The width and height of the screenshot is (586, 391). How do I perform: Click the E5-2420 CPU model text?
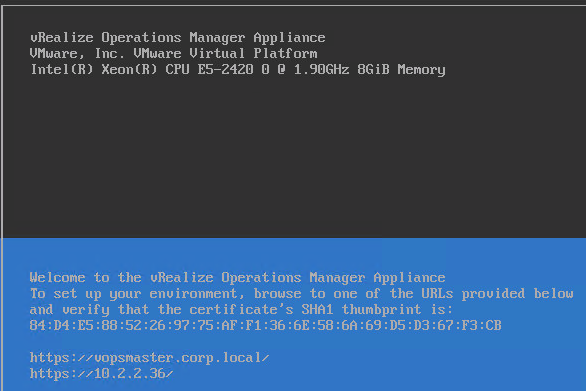pyautogui.click(x=225, y=70)
